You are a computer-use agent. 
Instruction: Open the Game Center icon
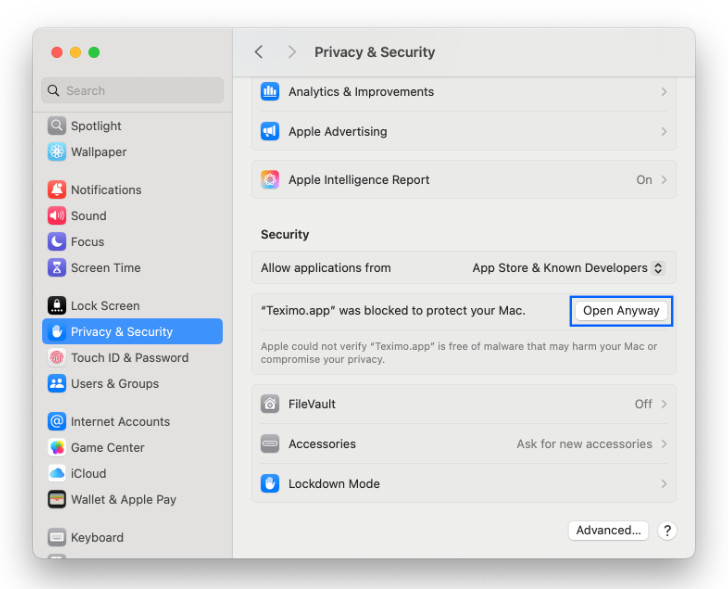(x=57, y=448)
